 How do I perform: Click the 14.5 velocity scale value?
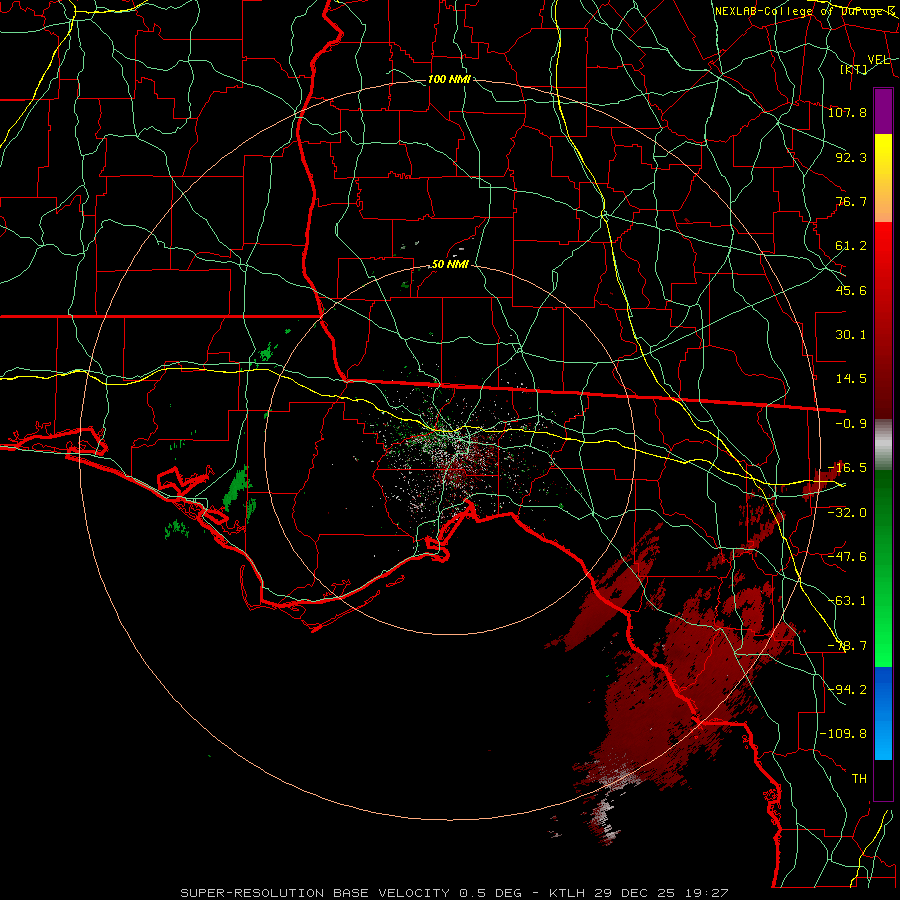click(x=851, y=379)
